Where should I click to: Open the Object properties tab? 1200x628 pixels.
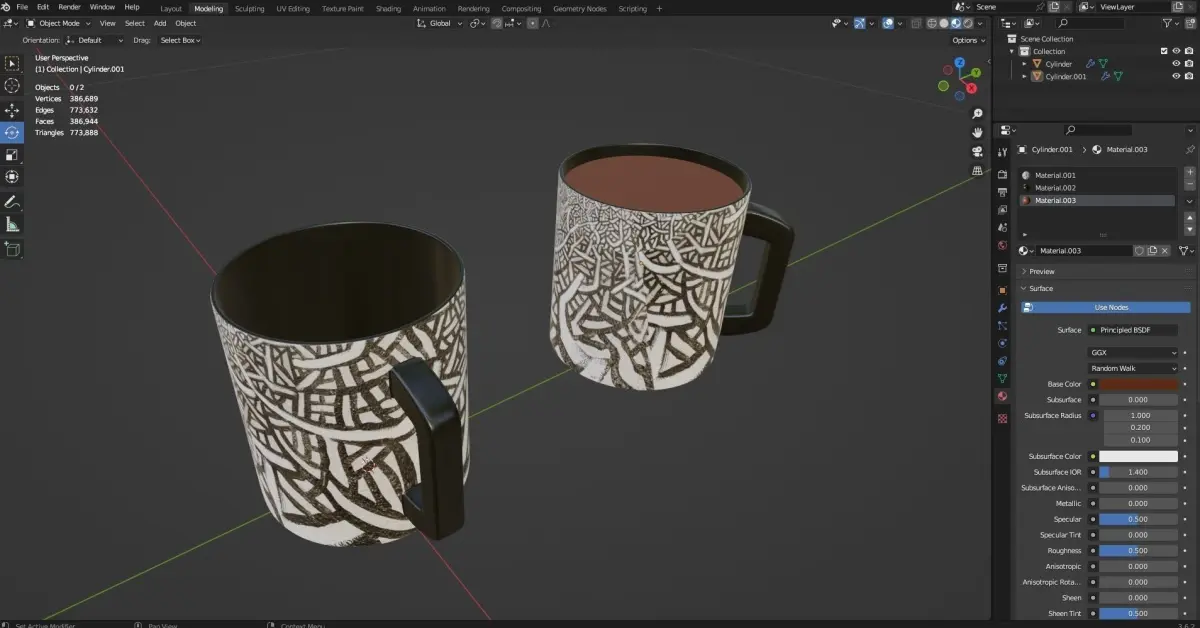pyautogui.click(x=1002, y=290)
